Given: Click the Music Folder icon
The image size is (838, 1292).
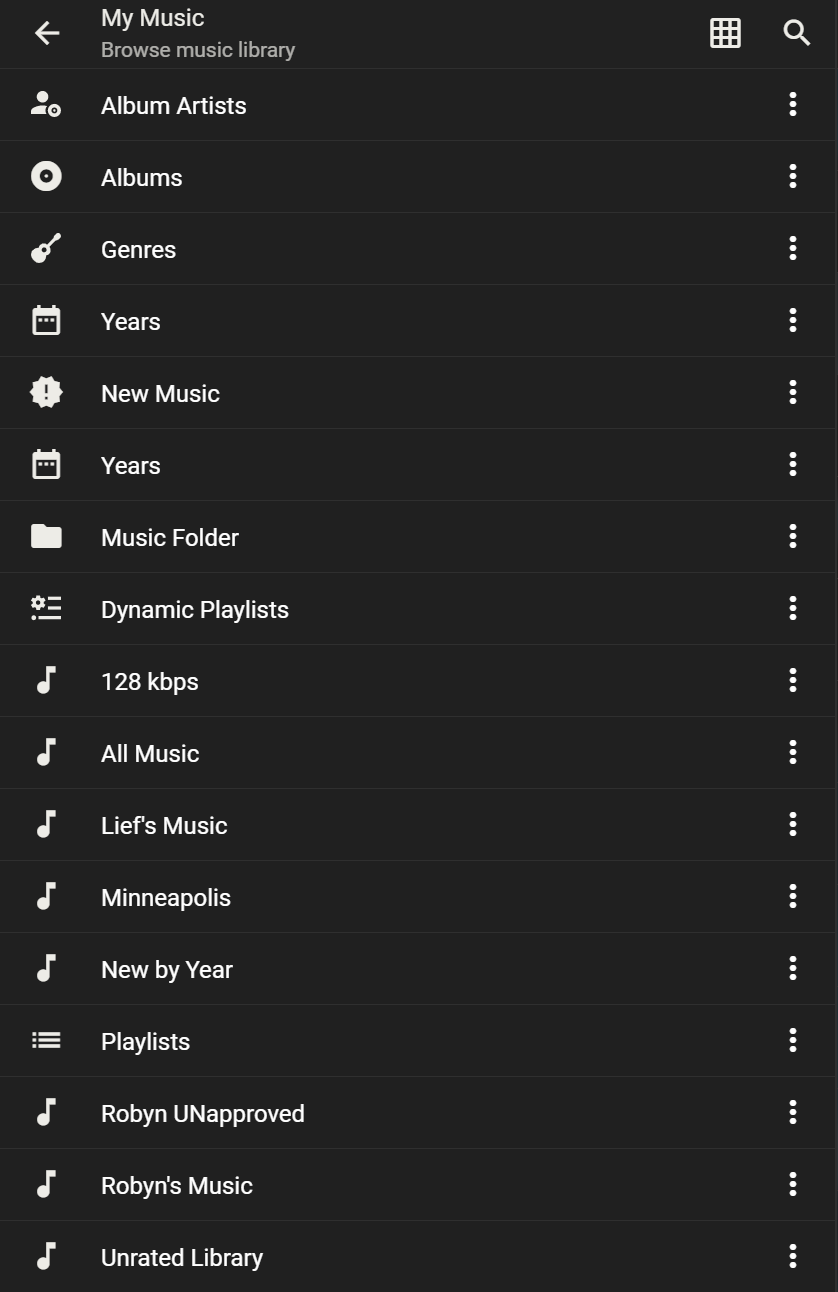Looking at the screenshot, I should pyautogui.click(x=46, y=537).
